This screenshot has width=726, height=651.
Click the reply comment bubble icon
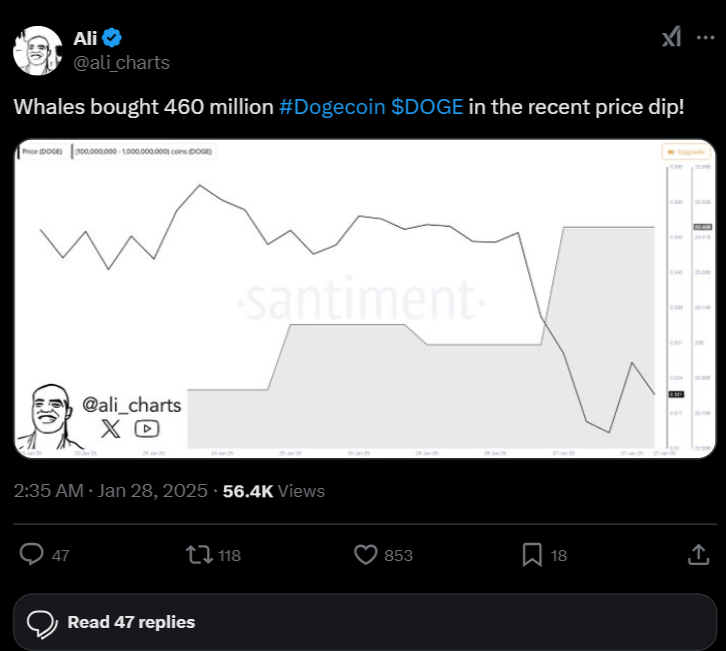point(33,554)
